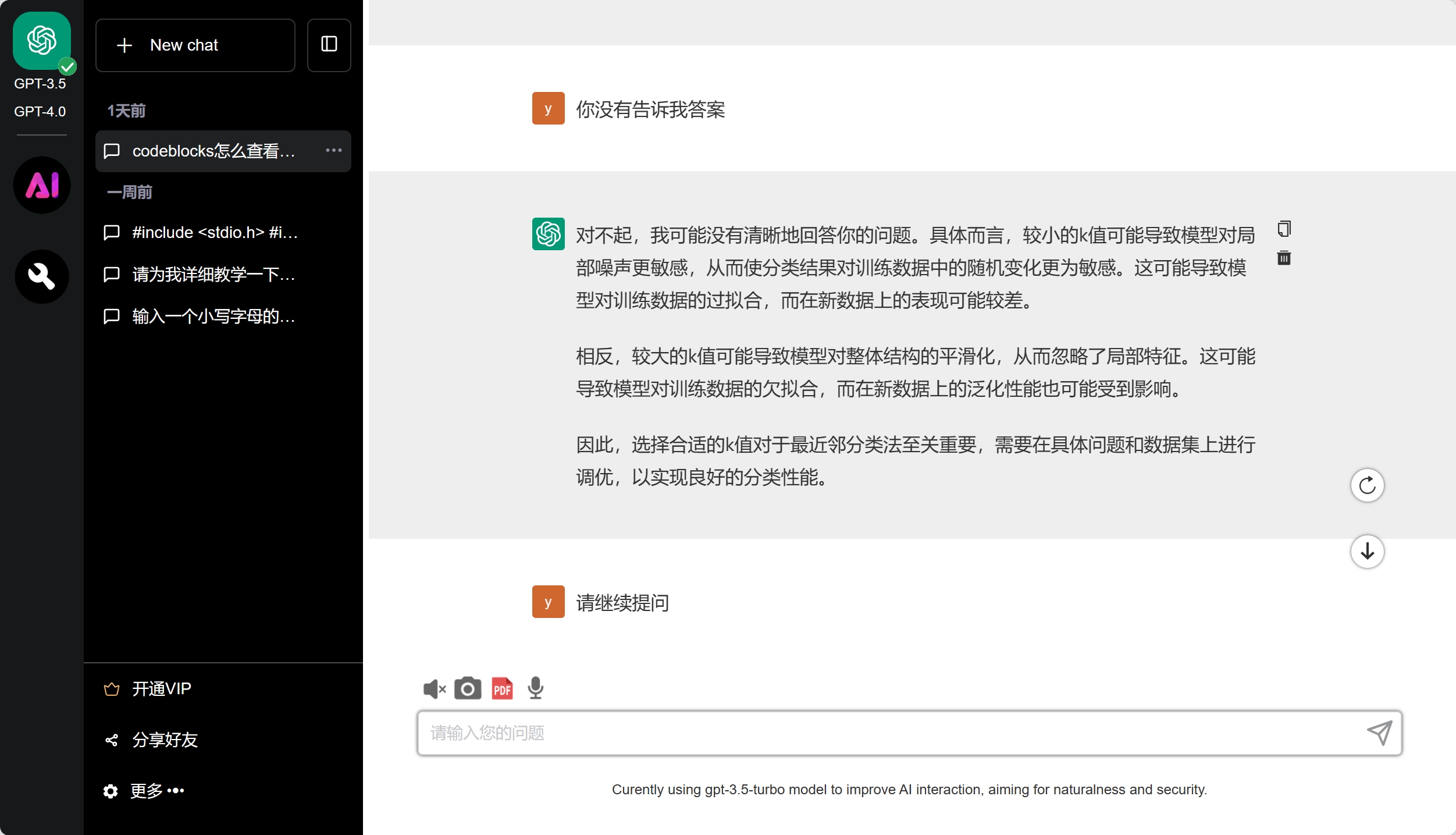Open the colorful AI tools icon
This screenshot has height=835, width=1456.
(x=41, y=185)
